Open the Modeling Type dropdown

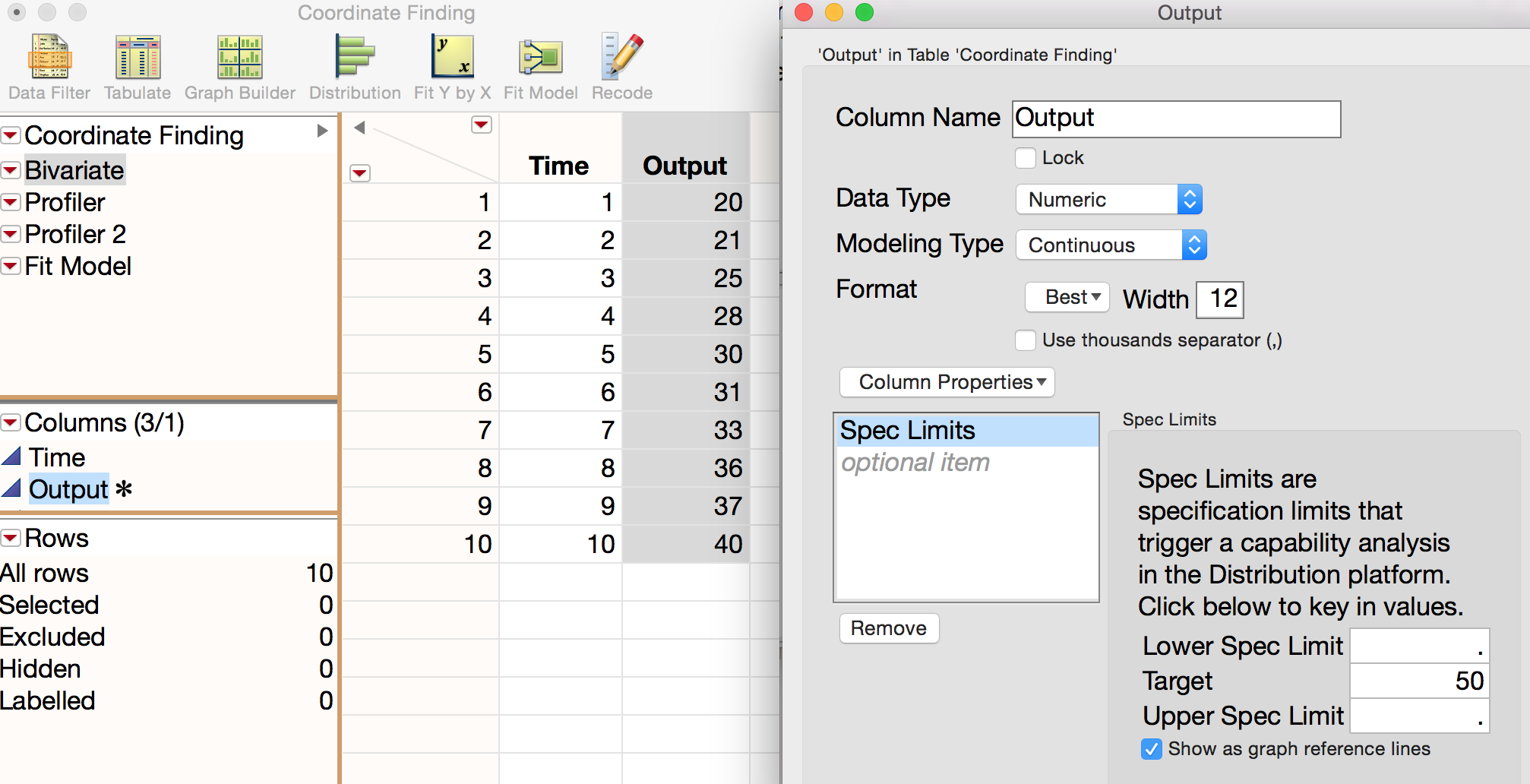click(x=1193, y=245)
